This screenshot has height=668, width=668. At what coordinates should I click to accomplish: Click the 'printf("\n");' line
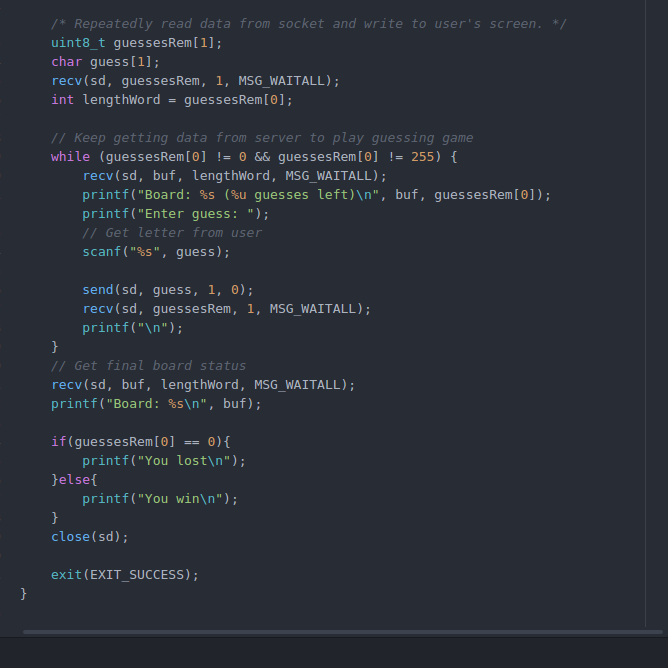click(132, 328)
